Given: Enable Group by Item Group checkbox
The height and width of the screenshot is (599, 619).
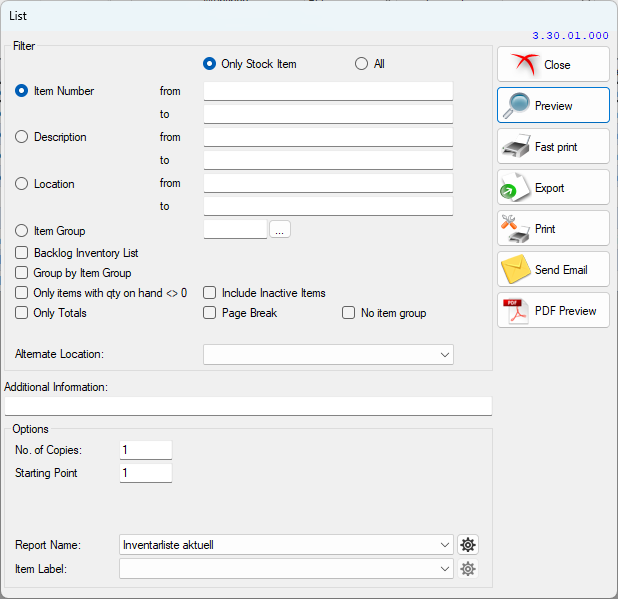Looking at the screenshot, I should pyautogui.click(x=21, y=273).
